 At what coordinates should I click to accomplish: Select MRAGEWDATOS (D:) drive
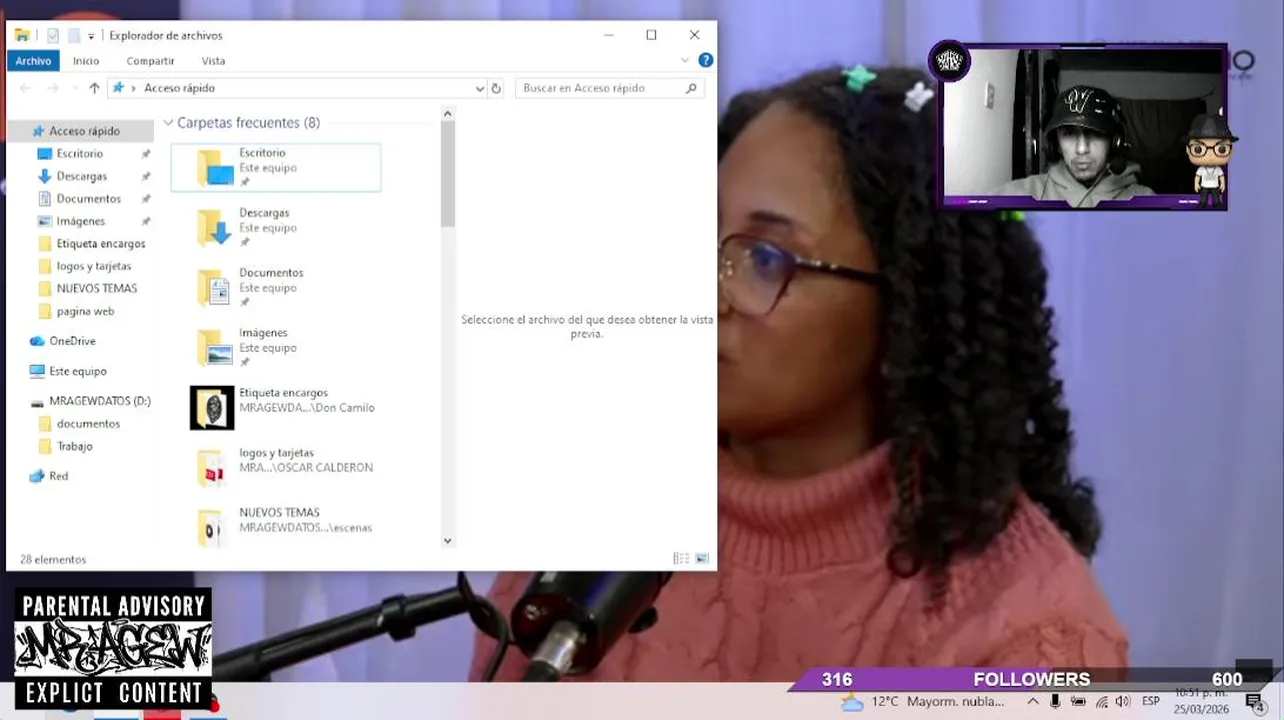tap(99, 401)
